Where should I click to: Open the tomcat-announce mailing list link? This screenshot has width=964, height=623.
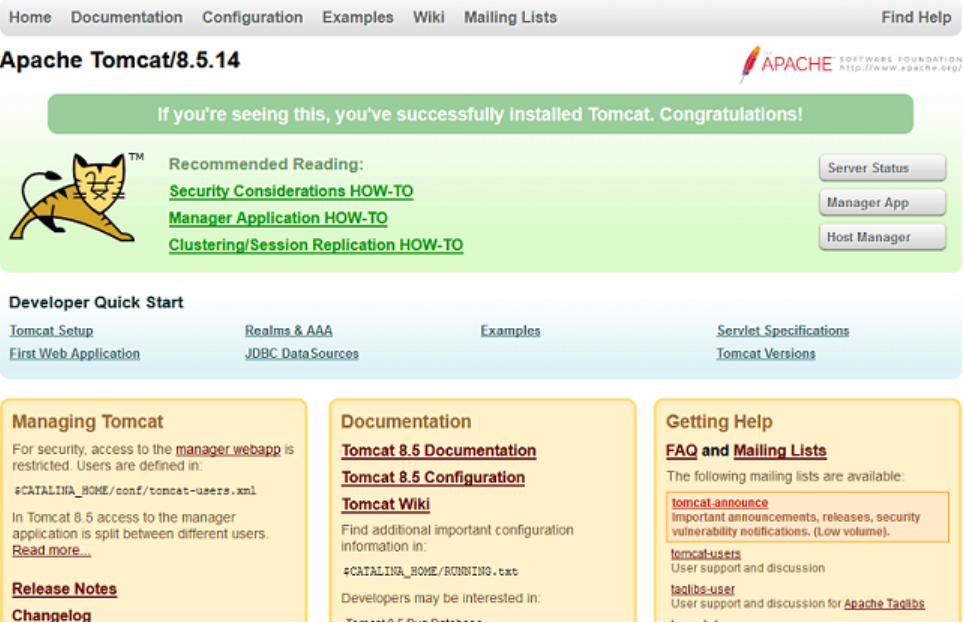(x=720, y=502)
